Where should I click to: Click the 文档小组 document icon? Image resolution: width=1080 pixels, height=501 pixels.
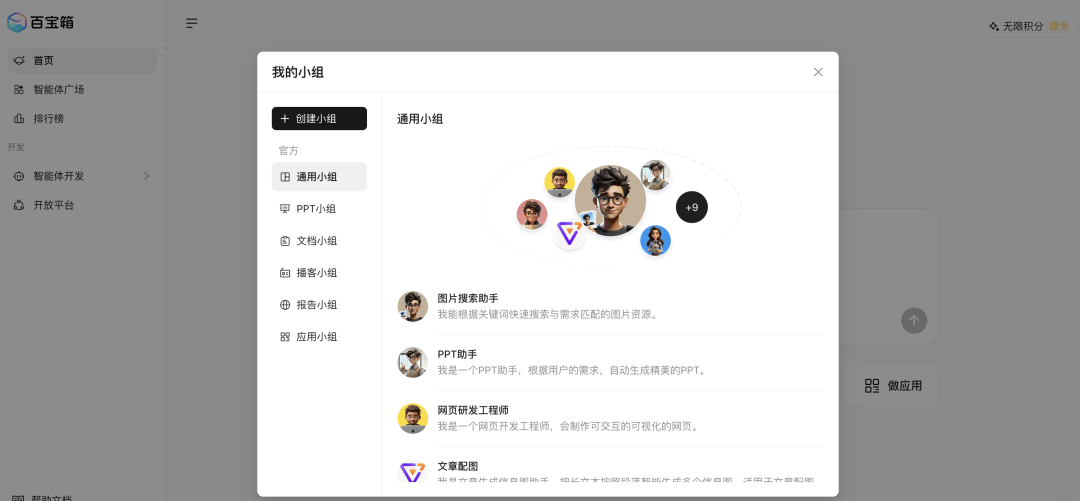[x=285, y=241]
